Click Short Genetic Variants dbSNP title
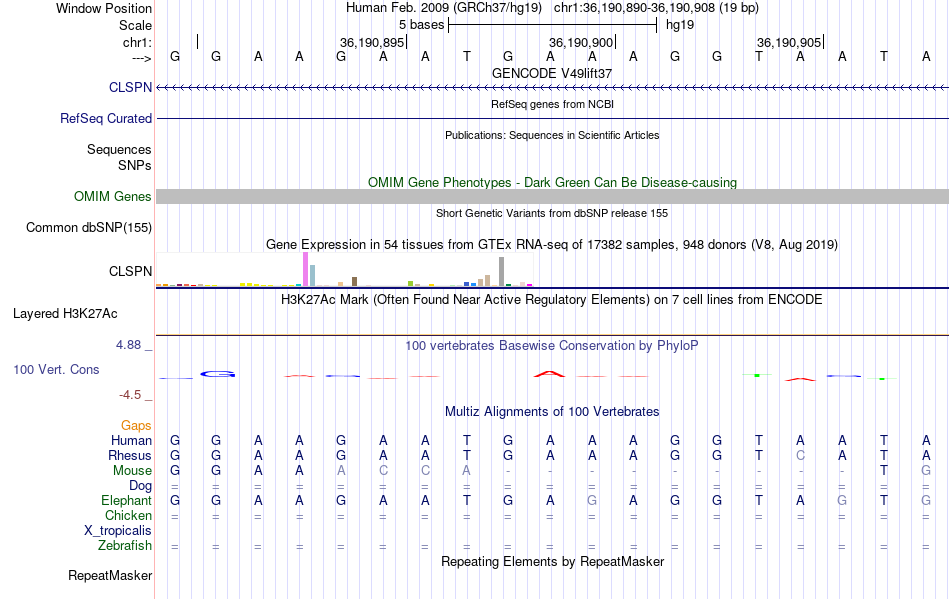950x599 pixels. click(x=552, y=213)
